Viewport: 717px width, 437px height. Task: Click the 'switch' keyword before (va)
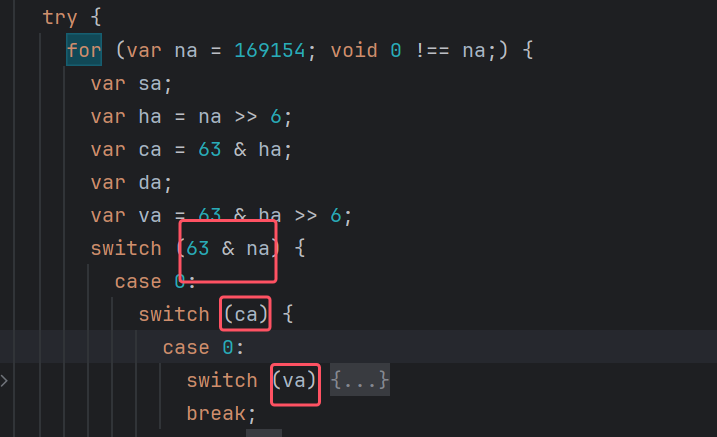pos(222,381)
